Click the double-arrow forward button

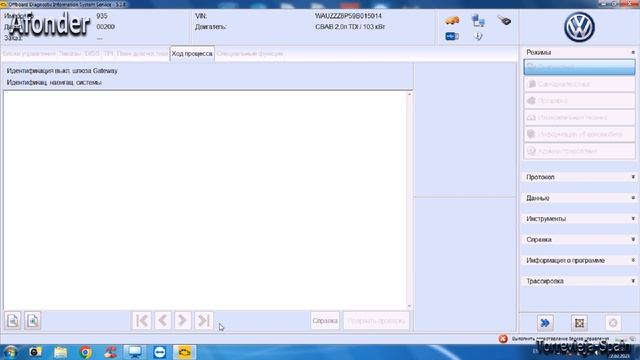545,323
